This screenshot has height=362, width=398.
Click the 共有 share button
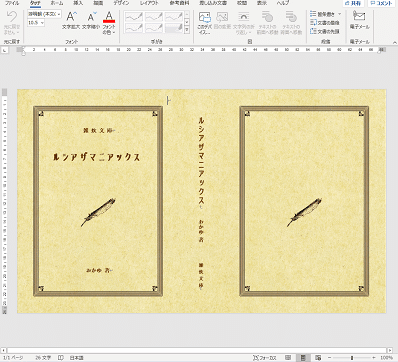click(x=354, y=3)
